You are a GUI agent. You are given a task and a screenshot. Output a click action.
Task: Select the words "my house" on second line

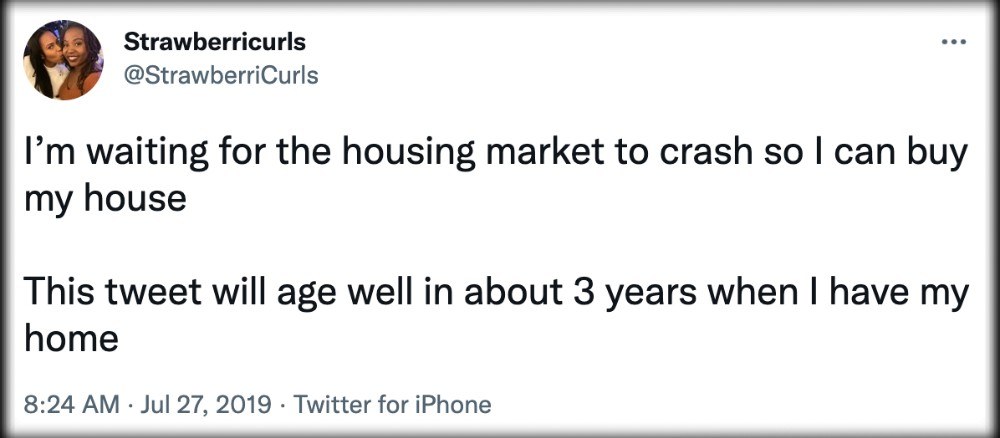pyautogui.click(x=105, y=200)
